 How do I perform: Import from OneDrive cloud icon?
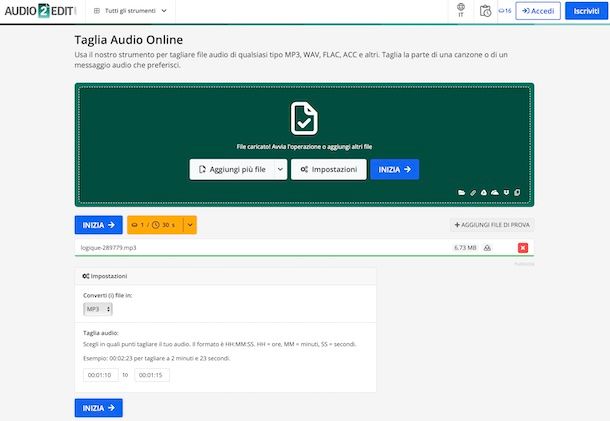495,193
